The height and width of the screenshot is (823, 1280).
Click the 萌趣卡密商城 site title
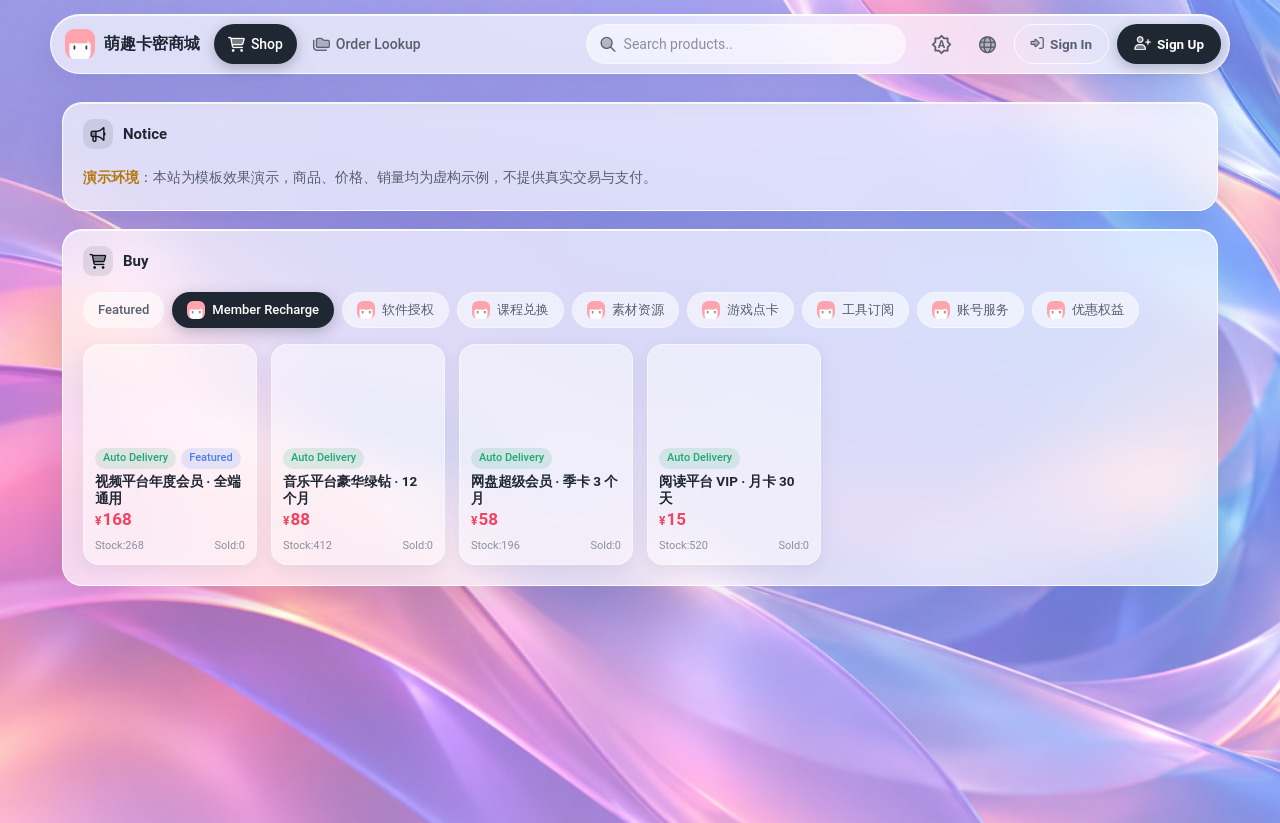(152, 44)
